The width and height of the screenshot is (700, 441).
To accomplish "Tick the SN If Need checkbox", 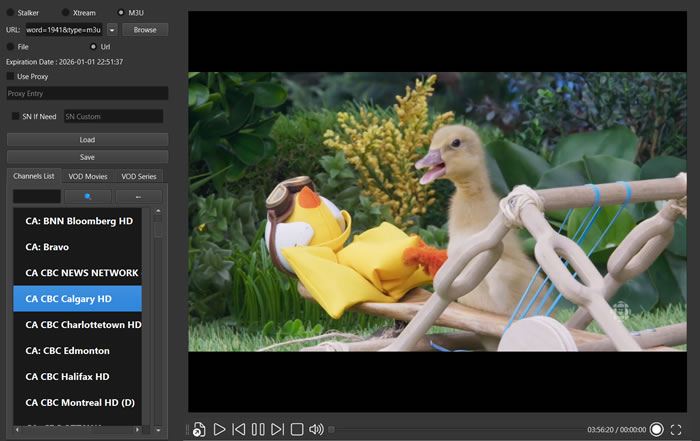I will 15,116.
